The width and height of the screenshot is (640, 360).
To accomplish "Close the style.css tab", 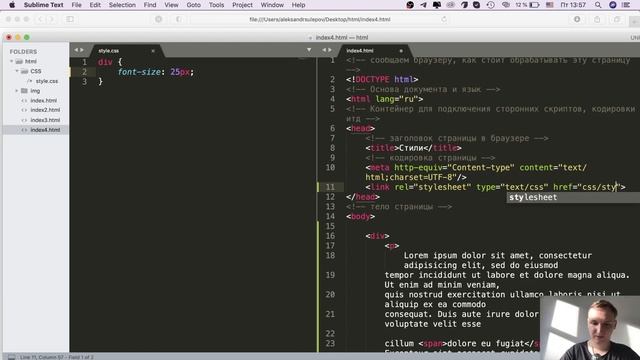I will coord(153,51).
